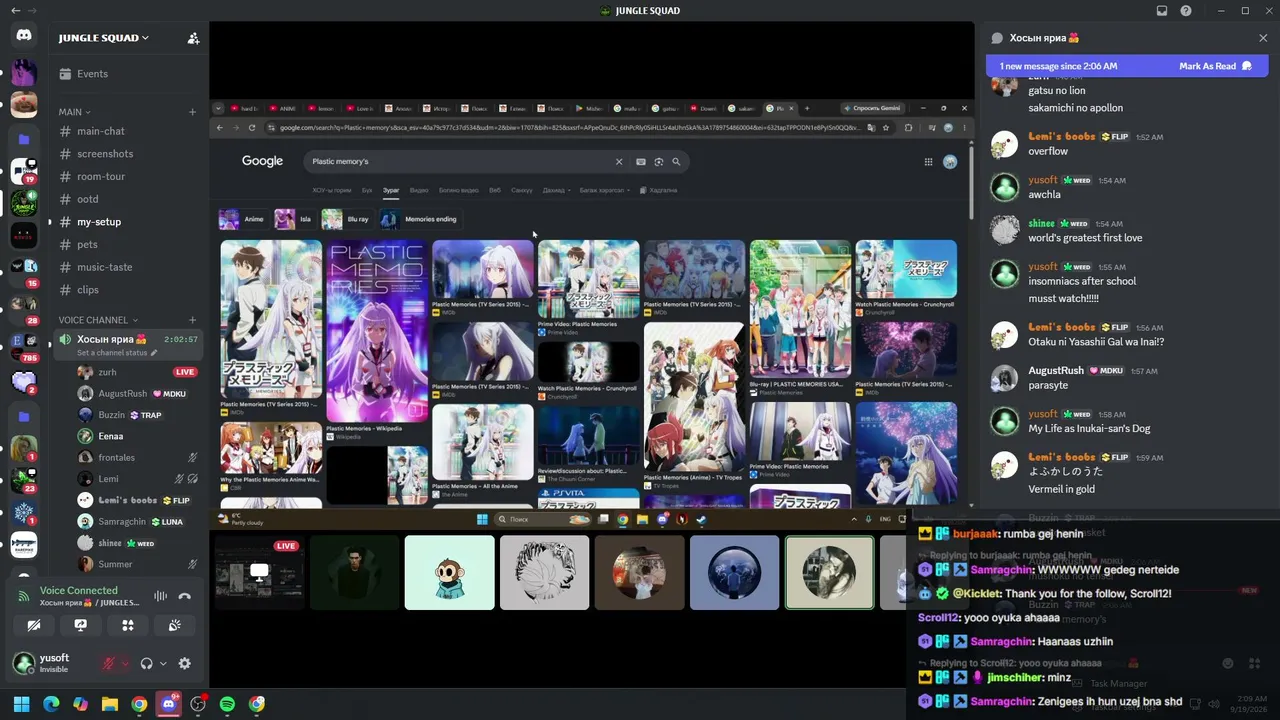Open User Settings gear
Viewport: 1280px width, 720px height.
pyautogui.click(x=184, y=663)
